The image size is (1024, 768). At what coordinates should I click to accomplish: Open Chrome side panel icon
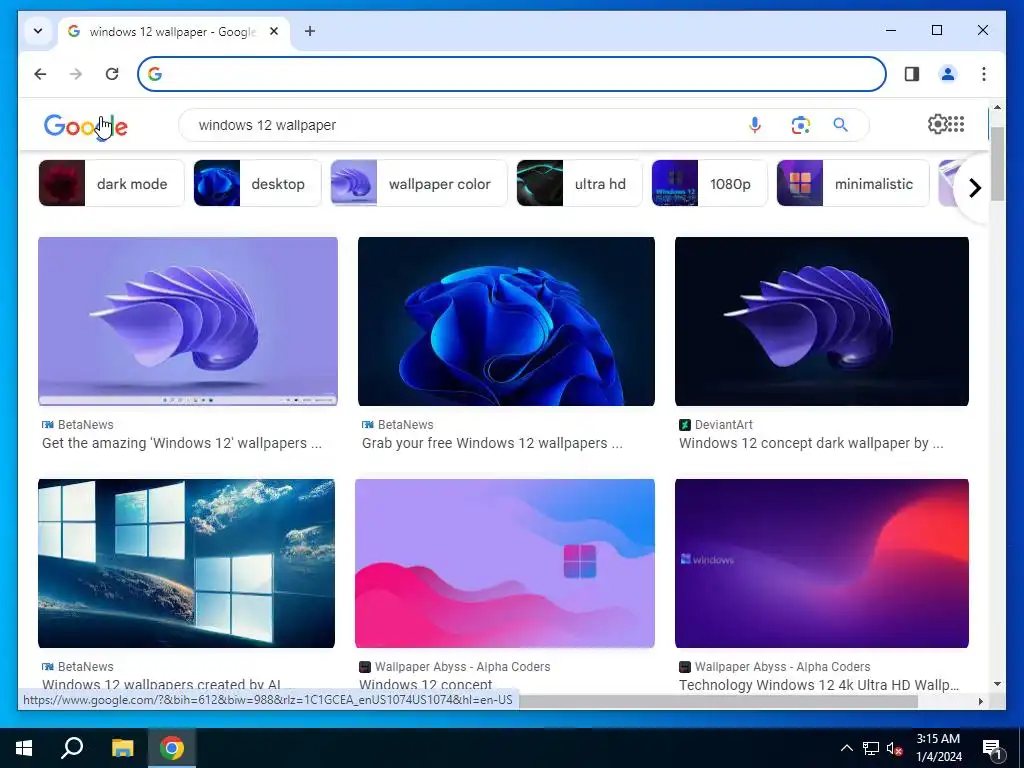[912, 74]
